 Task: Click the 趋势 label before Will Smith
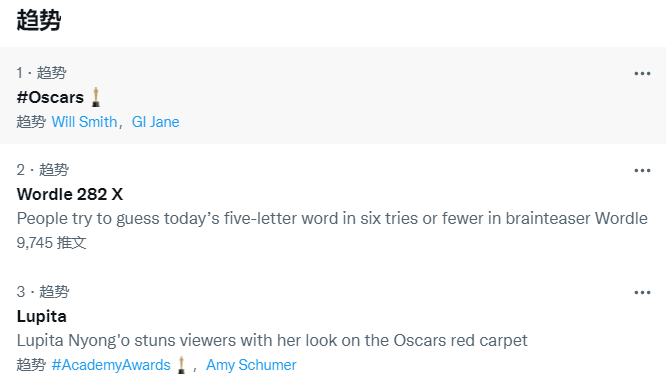pyautogui.click(x=31, y=122)
